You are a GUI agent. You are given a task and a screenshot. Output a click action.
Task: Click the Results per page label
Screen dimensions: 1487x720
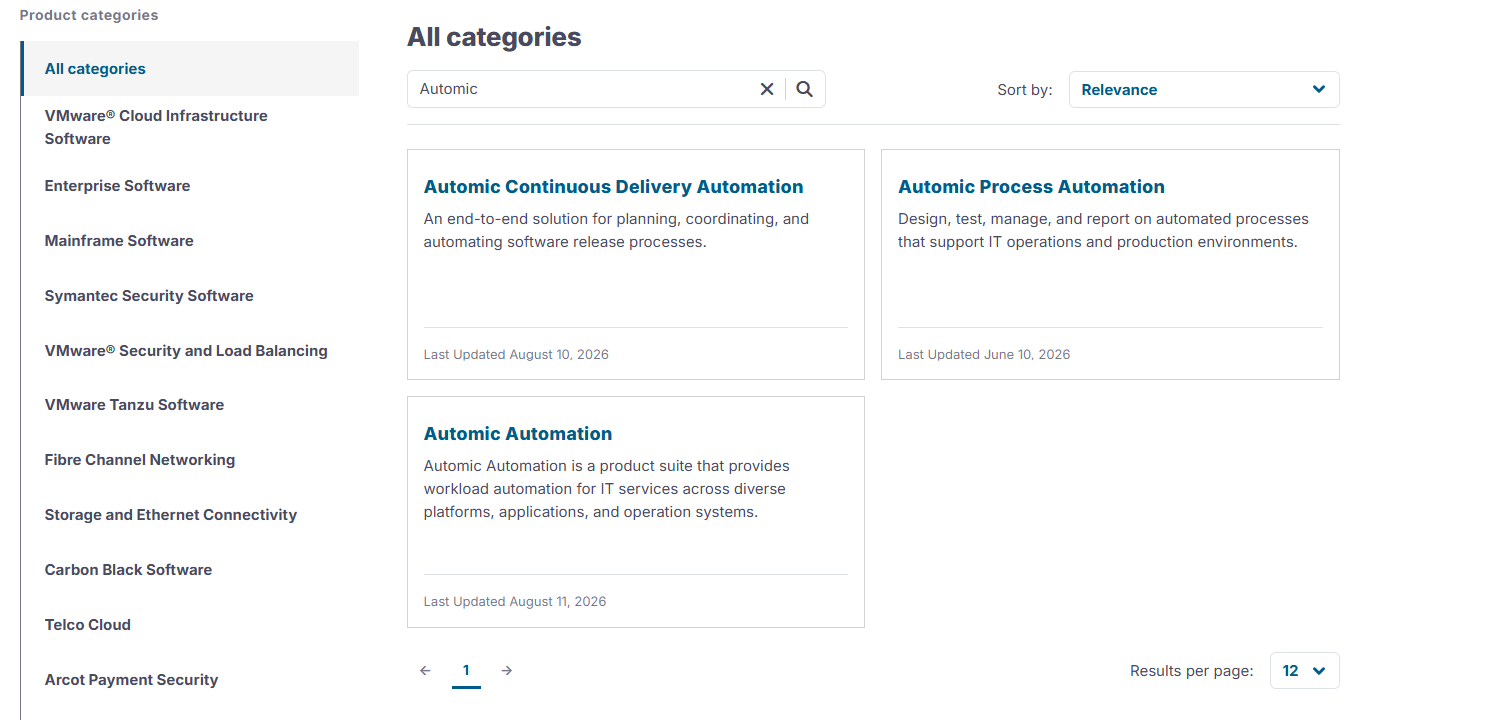click(1191, 671)
